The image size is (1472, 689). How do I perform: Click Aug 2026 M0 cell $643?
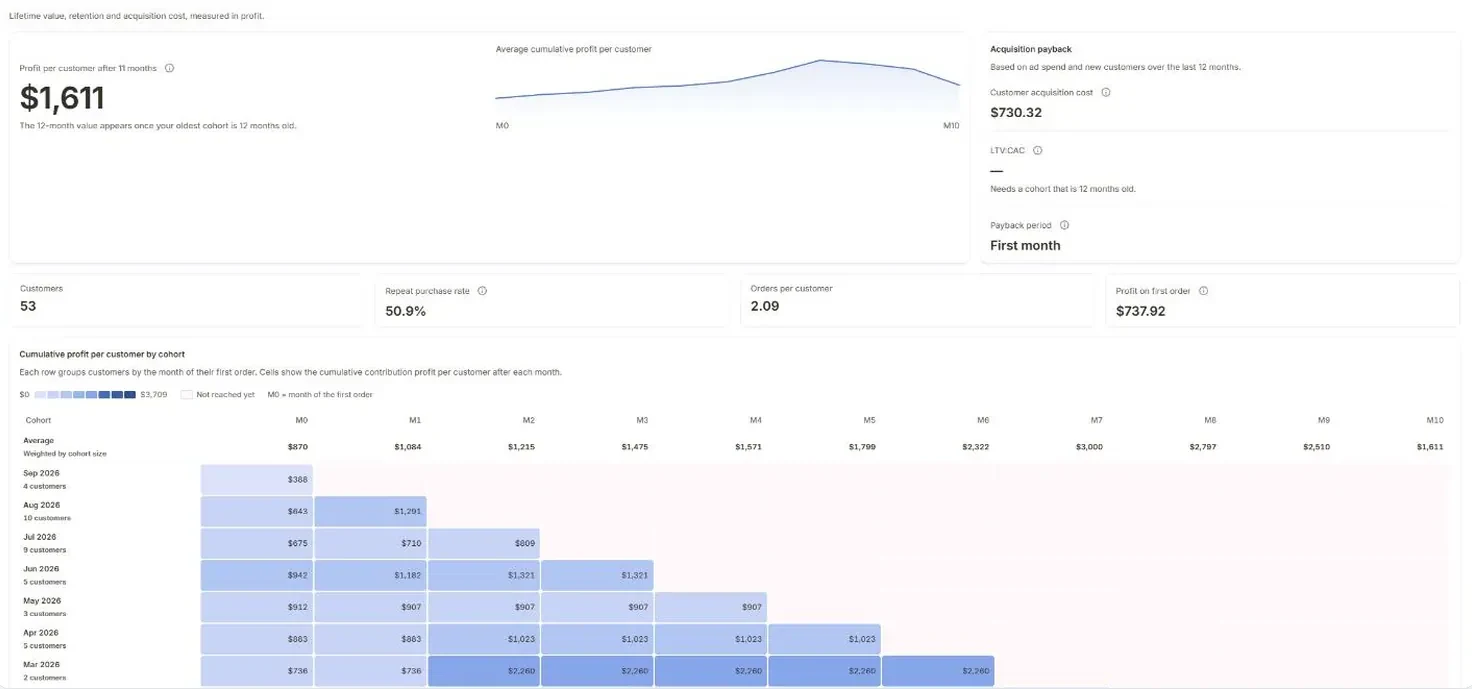click(257, 512)
